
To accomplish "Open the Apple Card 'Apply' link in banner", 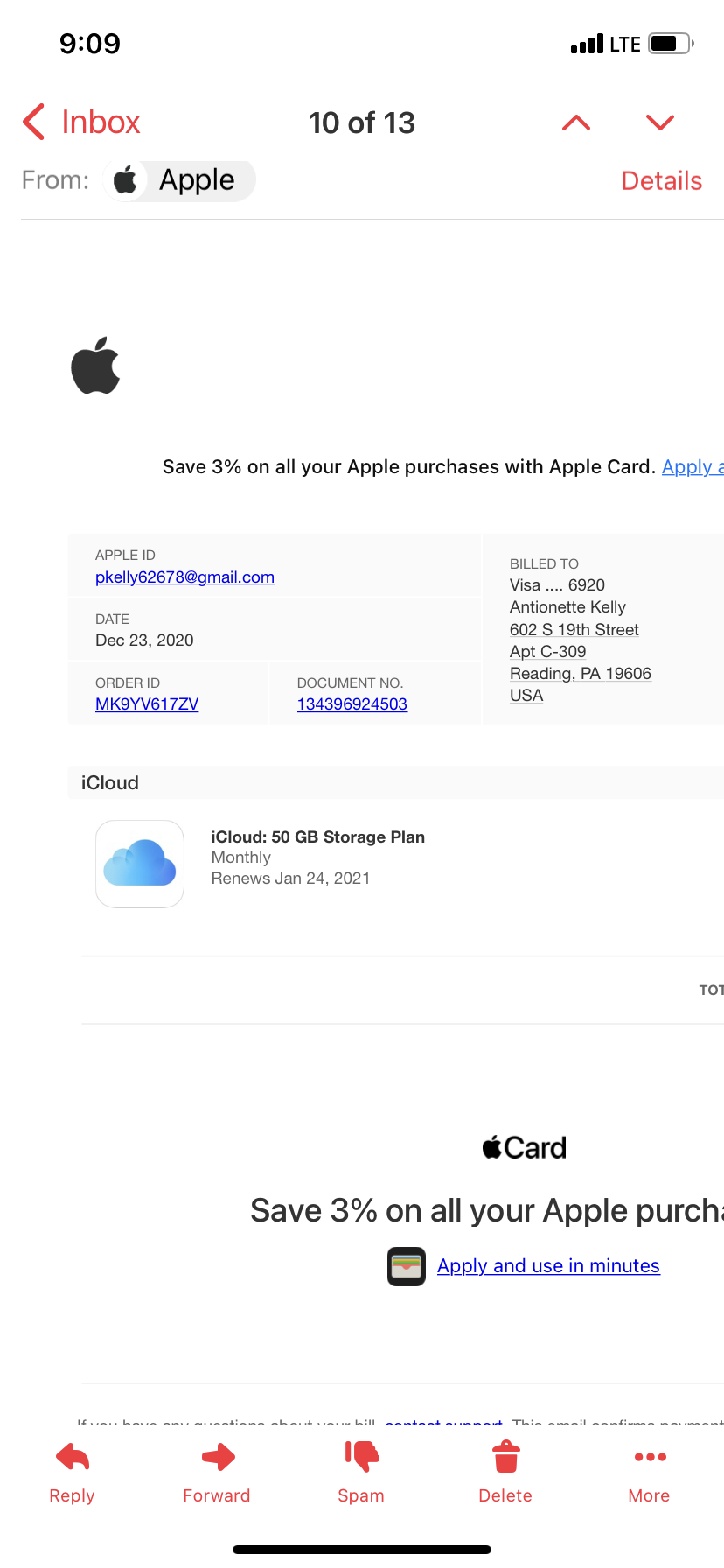I will click(693, 467).
